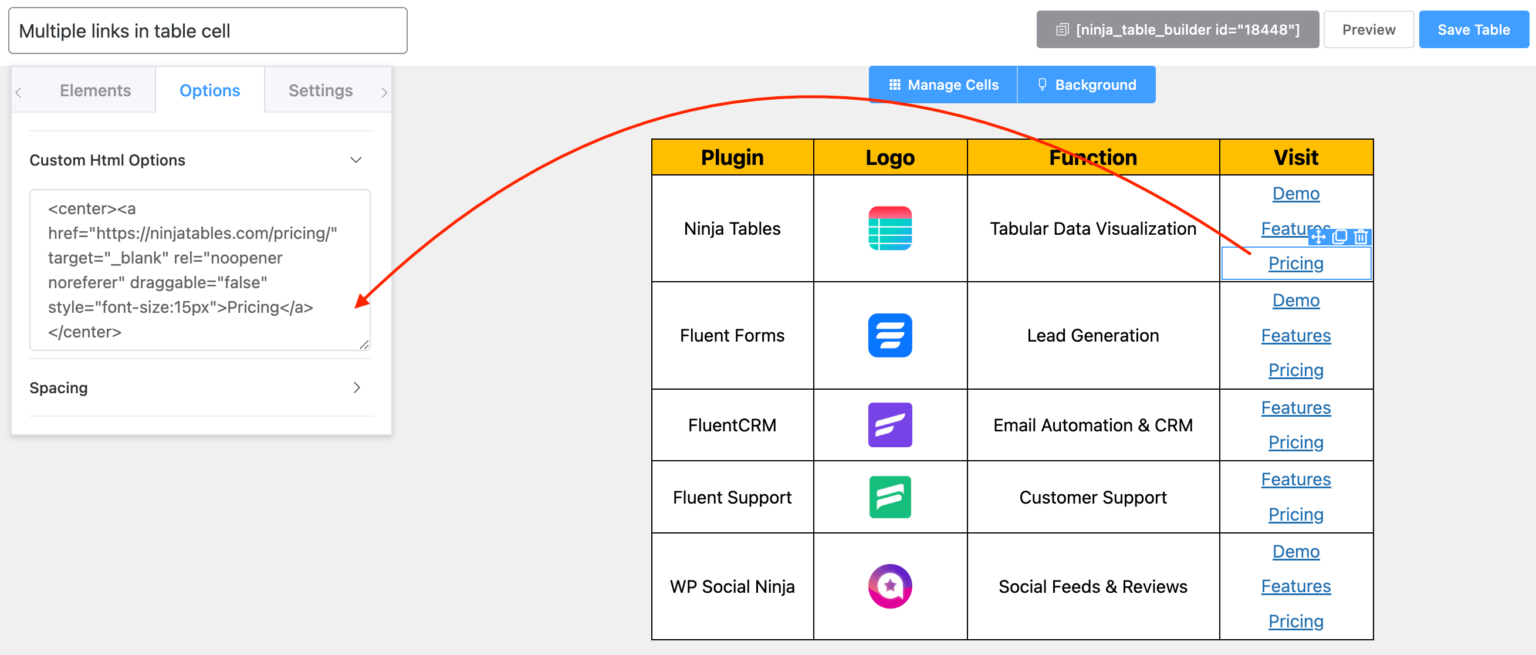Image resolution: width=1536 pixels, height=655 pixels.
Task: Click the Fluent Forms logo image
Action: pos(889,336)
